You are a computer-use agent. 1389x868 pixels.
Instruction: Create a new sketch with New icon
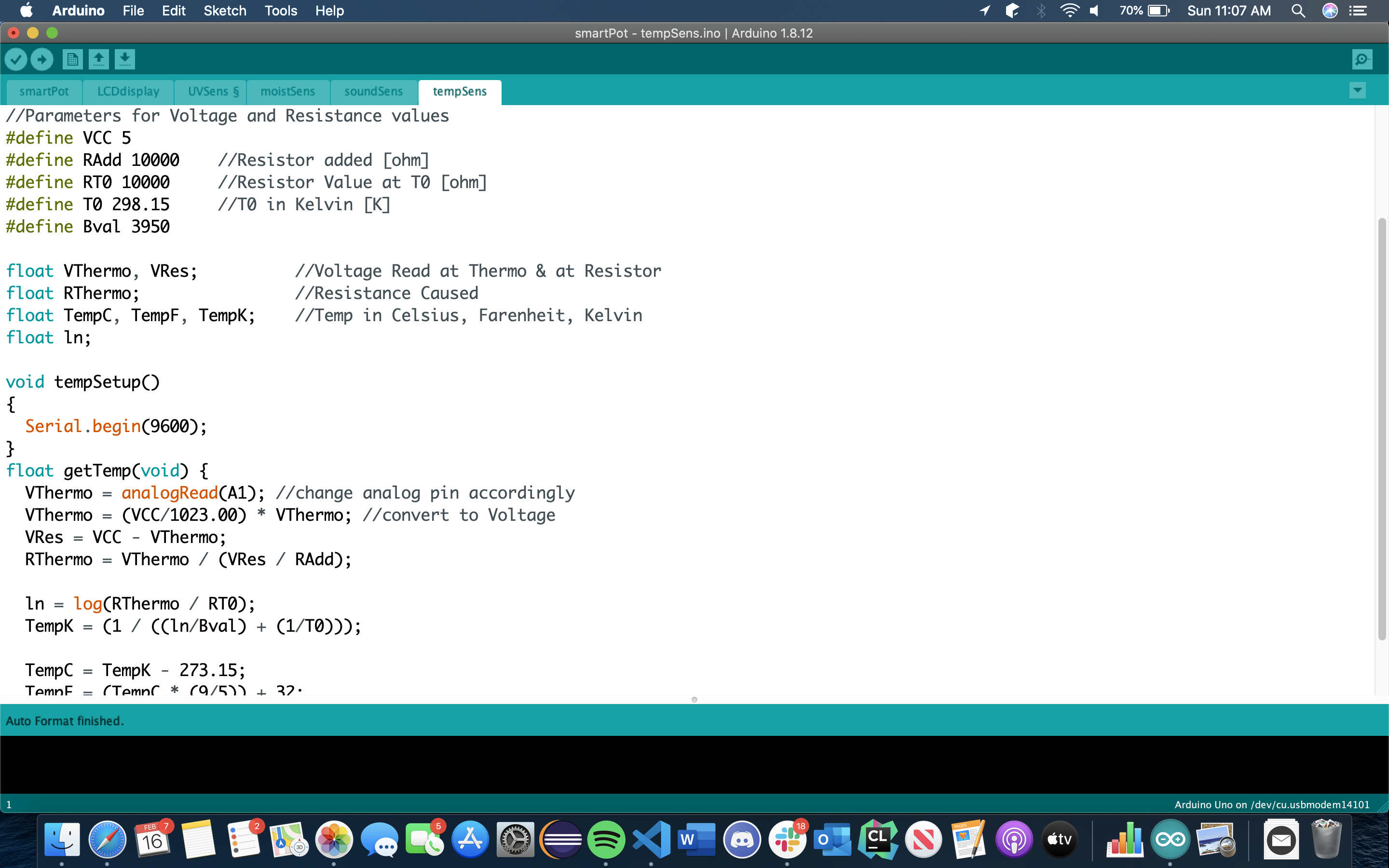[x=72, y=59]
